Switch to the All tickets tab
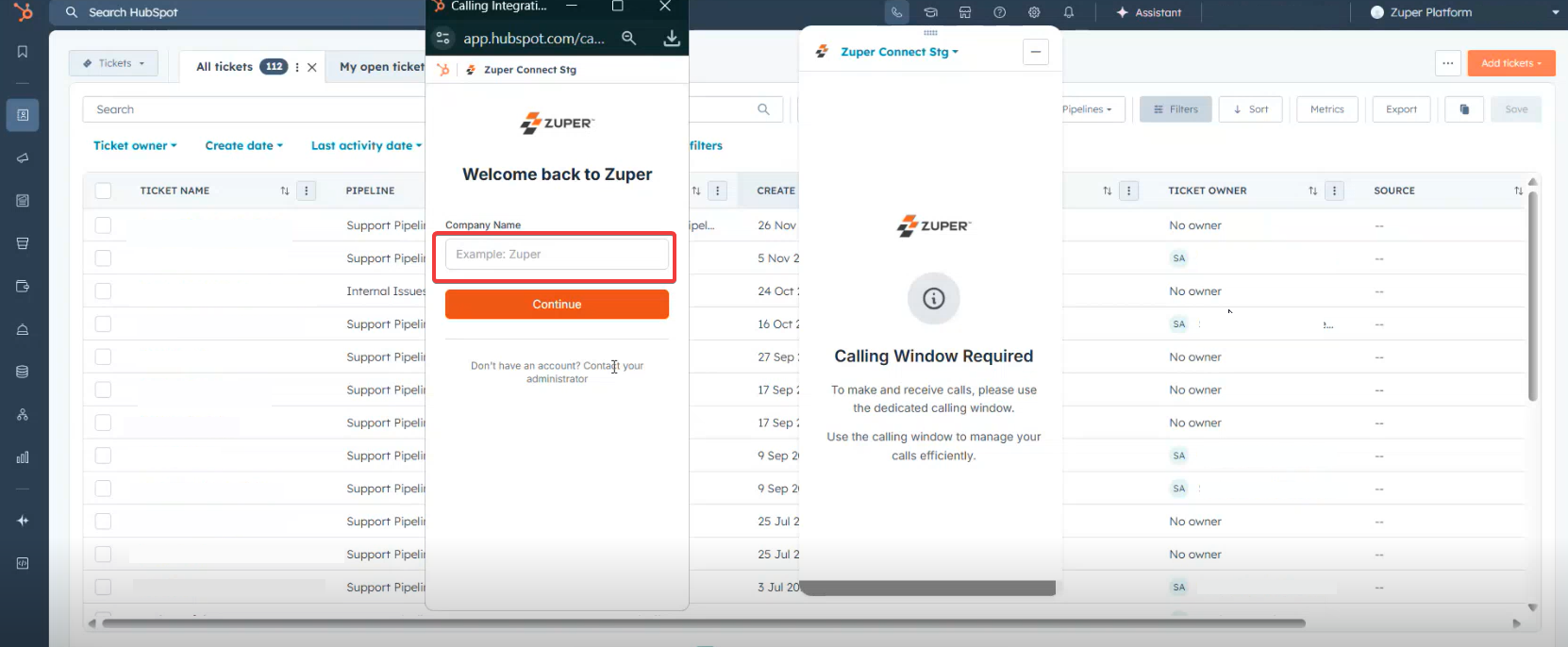The image size is (1568, 647). pos(225,67)
